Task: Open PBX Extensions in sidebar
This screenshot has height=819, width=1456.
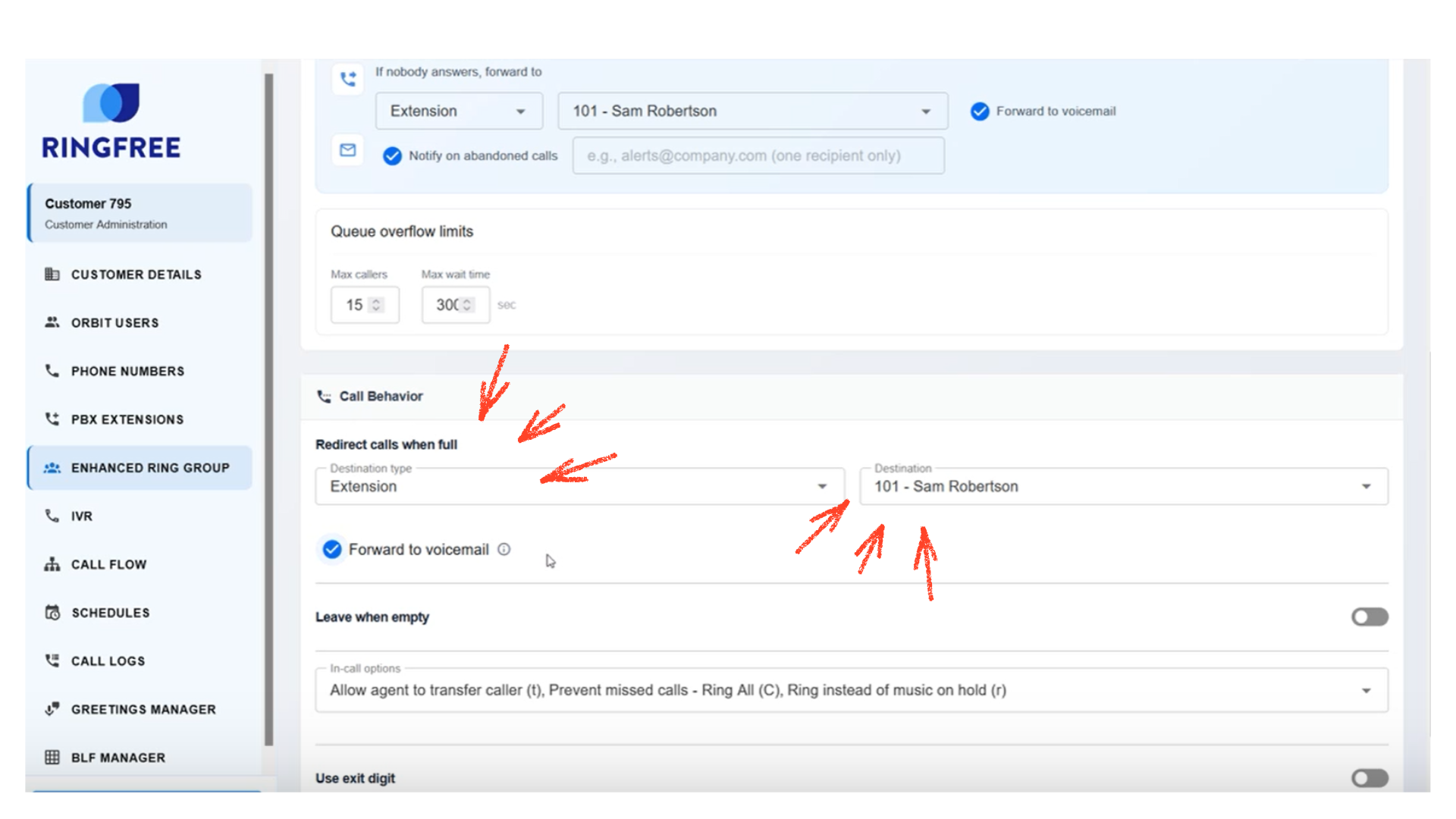Action: (x=127, y=419)
